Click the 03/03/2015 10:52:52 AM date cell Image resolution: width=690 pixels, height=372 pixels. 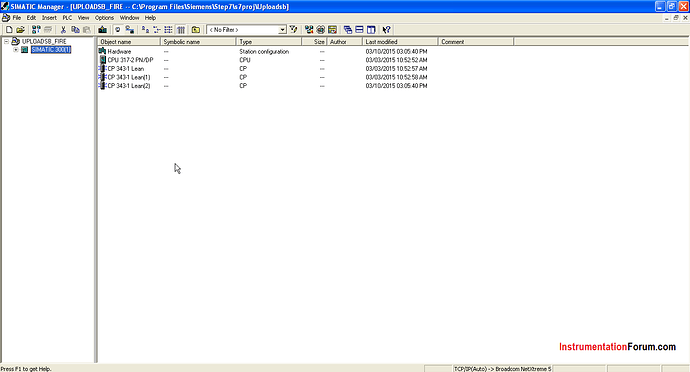click(x=396, y=60)
